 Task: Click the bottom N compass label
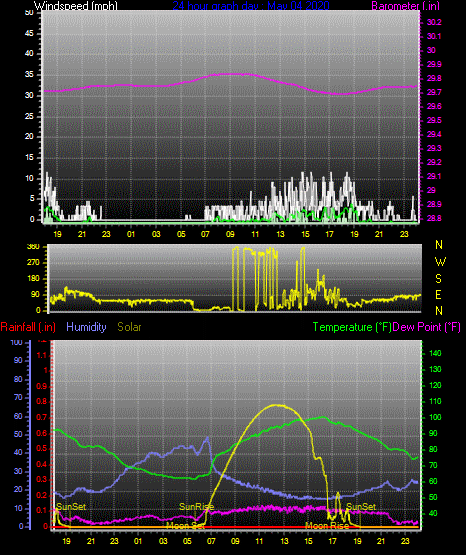[439, 310]
